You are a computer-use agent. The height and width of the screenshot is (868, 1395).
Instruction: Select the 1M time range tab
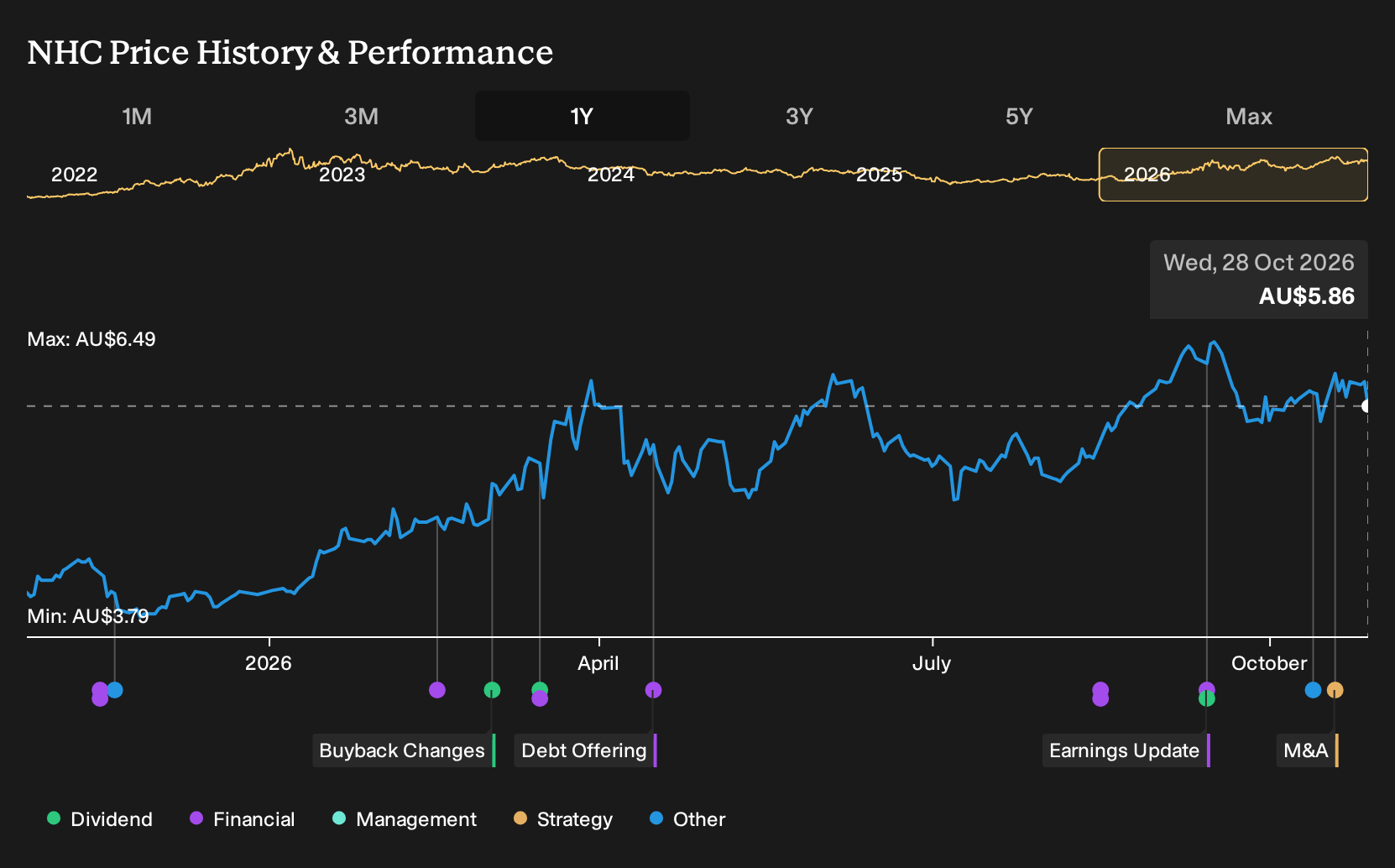[x=137, y=117]
